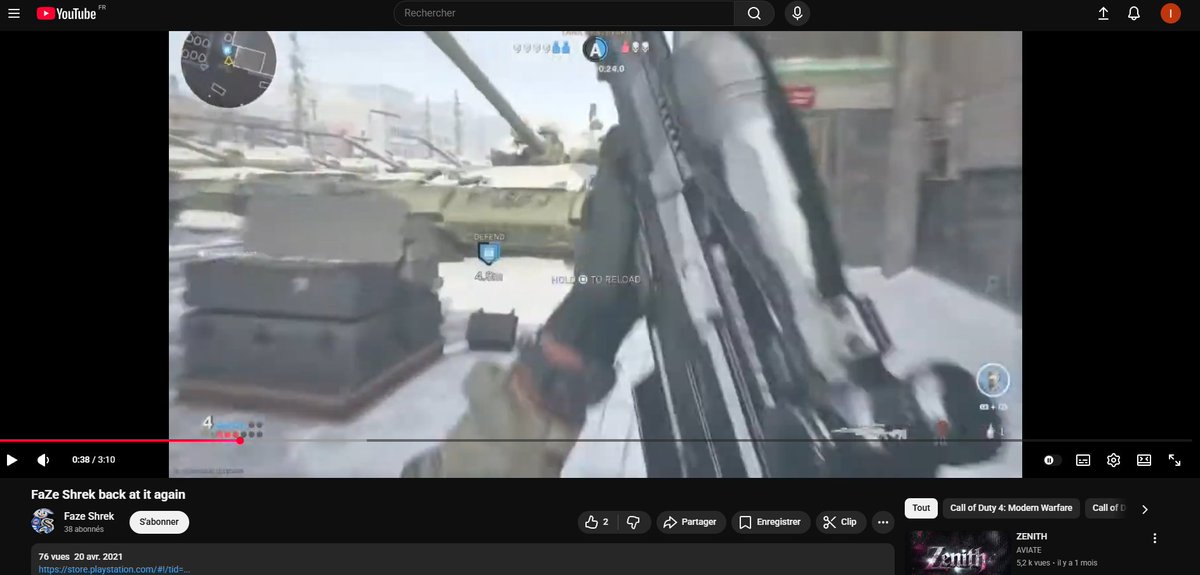Screen dimensions: 1200x575
Task: Mute the video volume
Action: point(43,460)
